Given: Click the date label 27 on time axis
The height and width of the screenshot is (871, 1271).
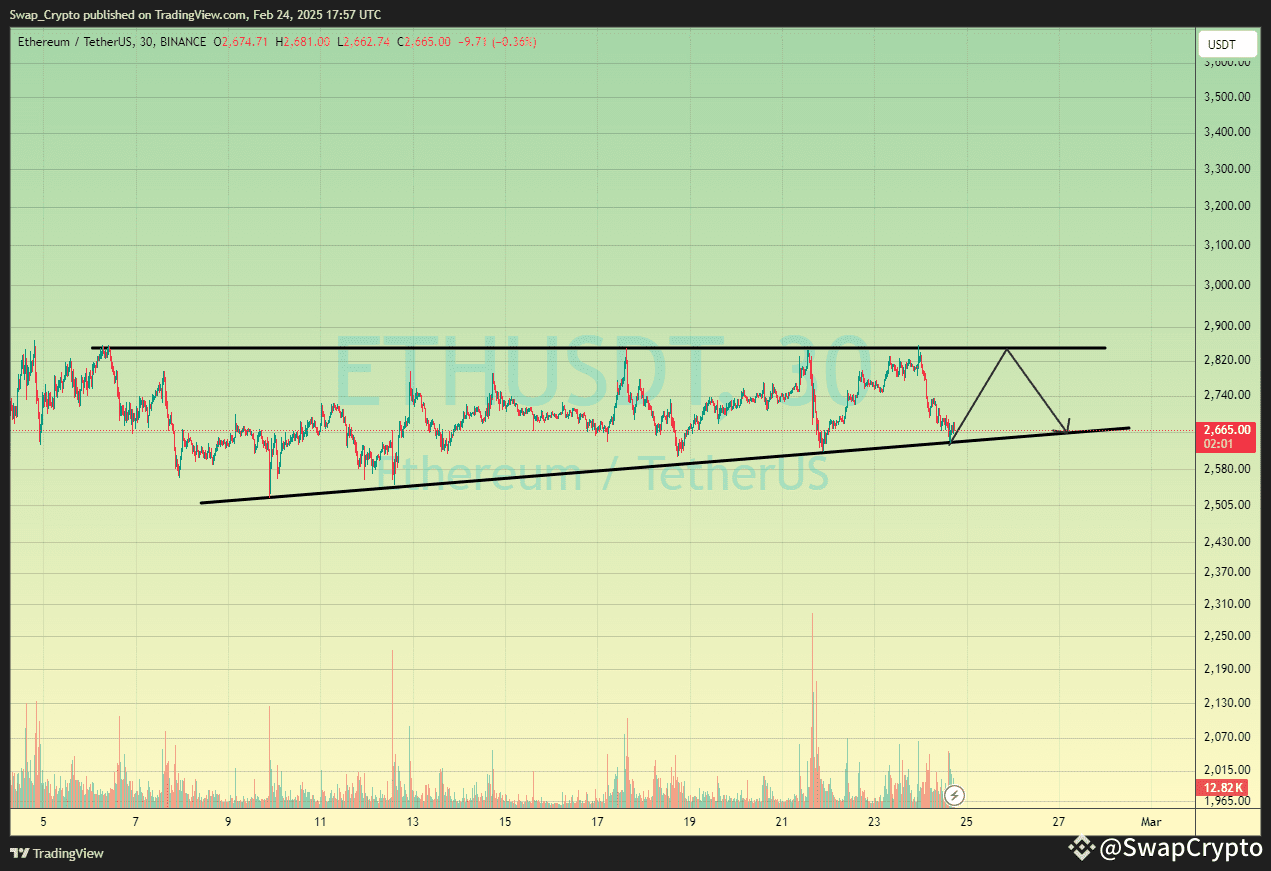Looking at the screenshot, I should [1059, 822].
